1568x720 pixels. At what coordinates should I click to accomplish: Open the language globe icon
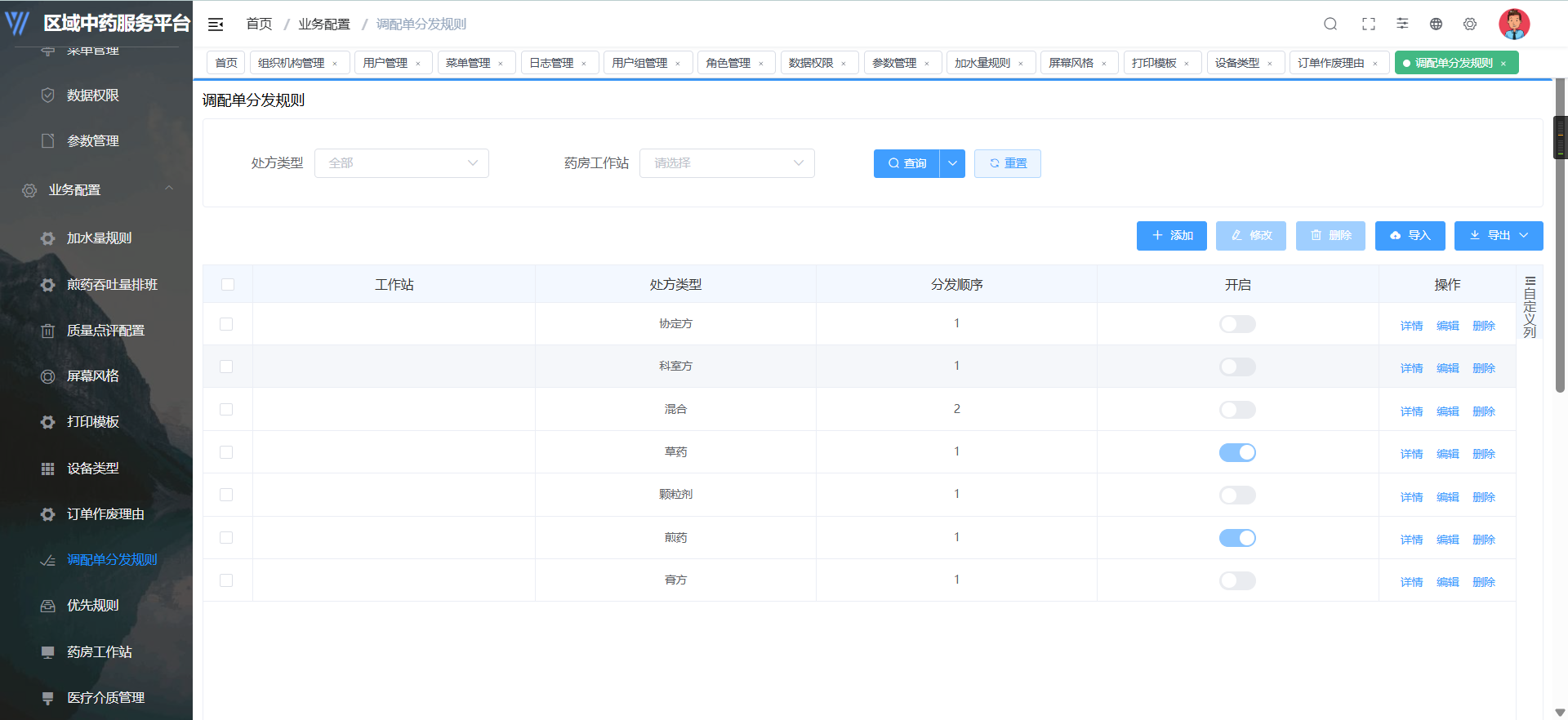click(1436, 24)
